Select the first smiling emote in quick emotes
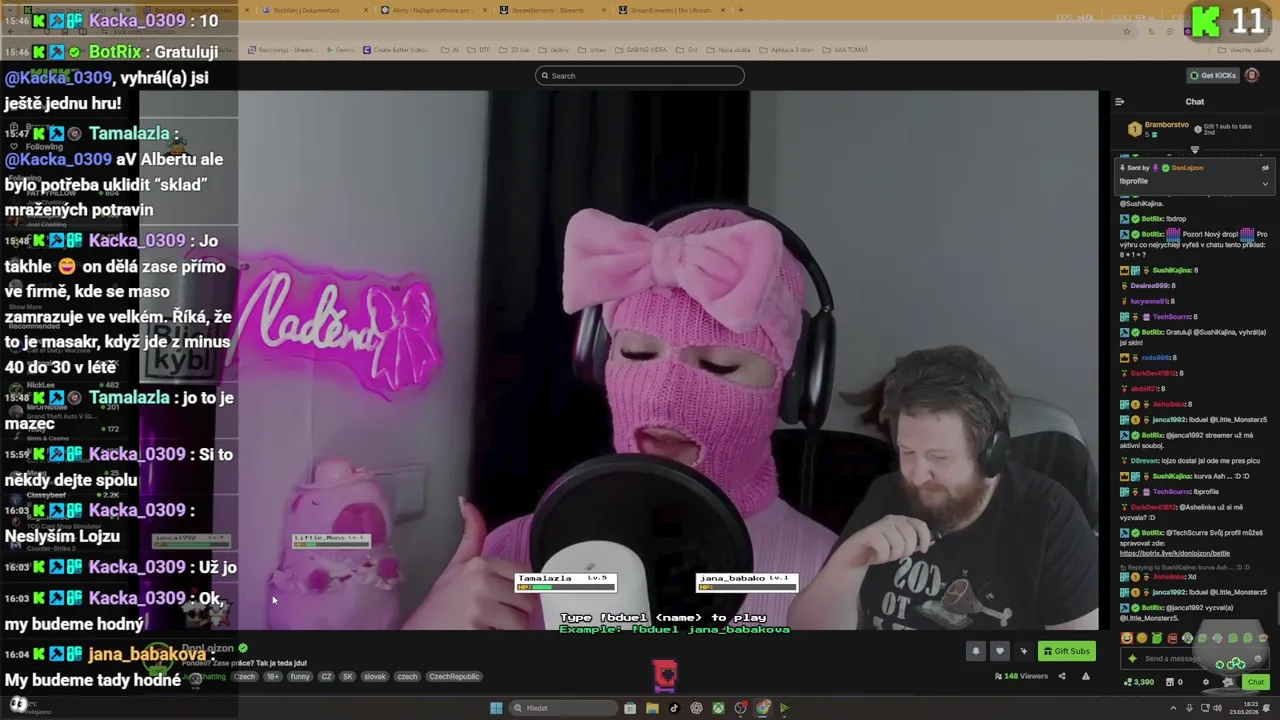The image size is (1280, 720). tap(1127, 638)
